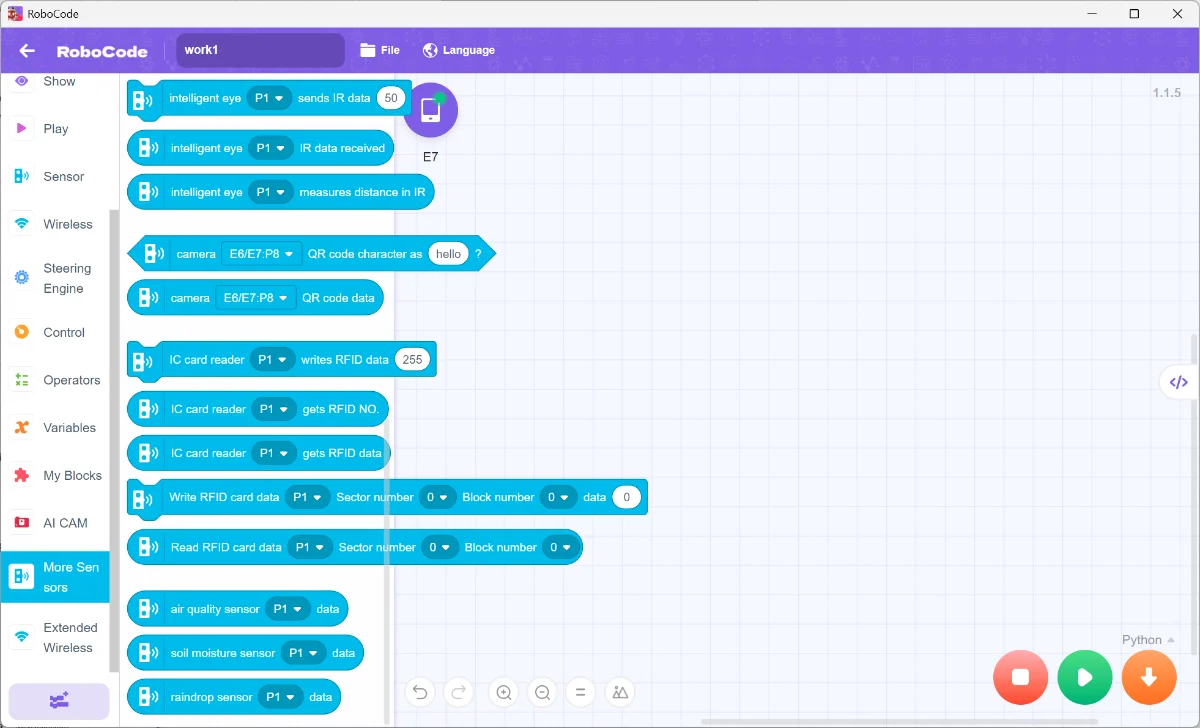Open P1 dropdown in writes RFID data block

pyautogui.click(x=273, y=360)
